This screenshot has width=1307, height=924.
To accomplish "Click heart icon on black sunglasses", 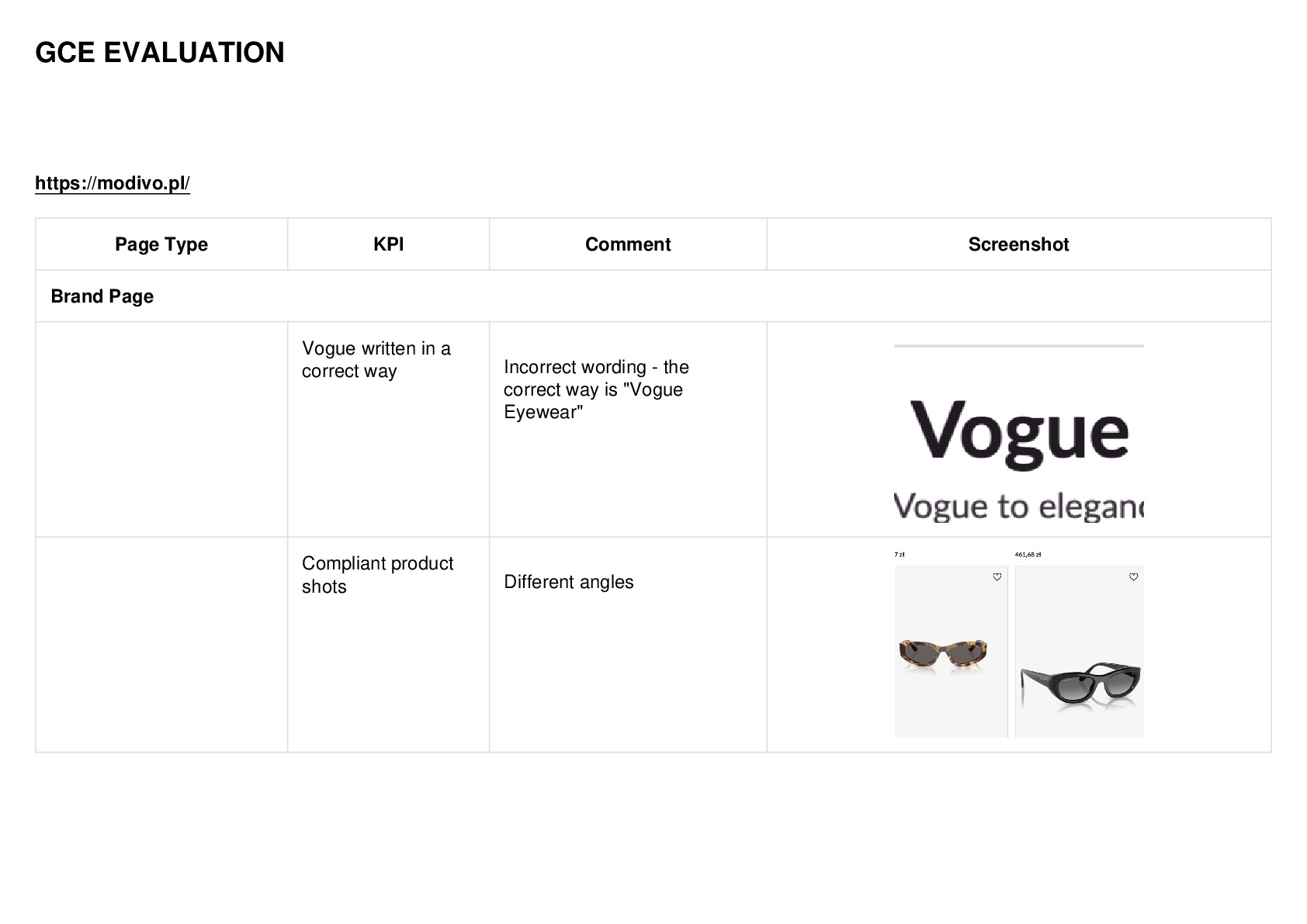I will point(1133,577).
